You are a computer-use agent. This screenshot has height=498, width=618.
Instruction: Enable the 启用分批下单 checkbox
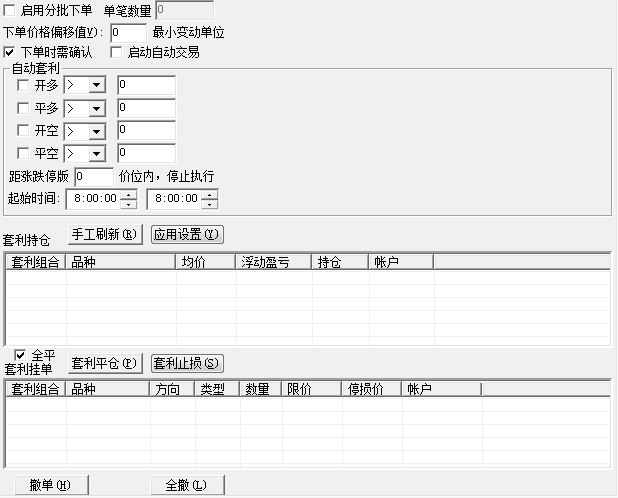10,10
